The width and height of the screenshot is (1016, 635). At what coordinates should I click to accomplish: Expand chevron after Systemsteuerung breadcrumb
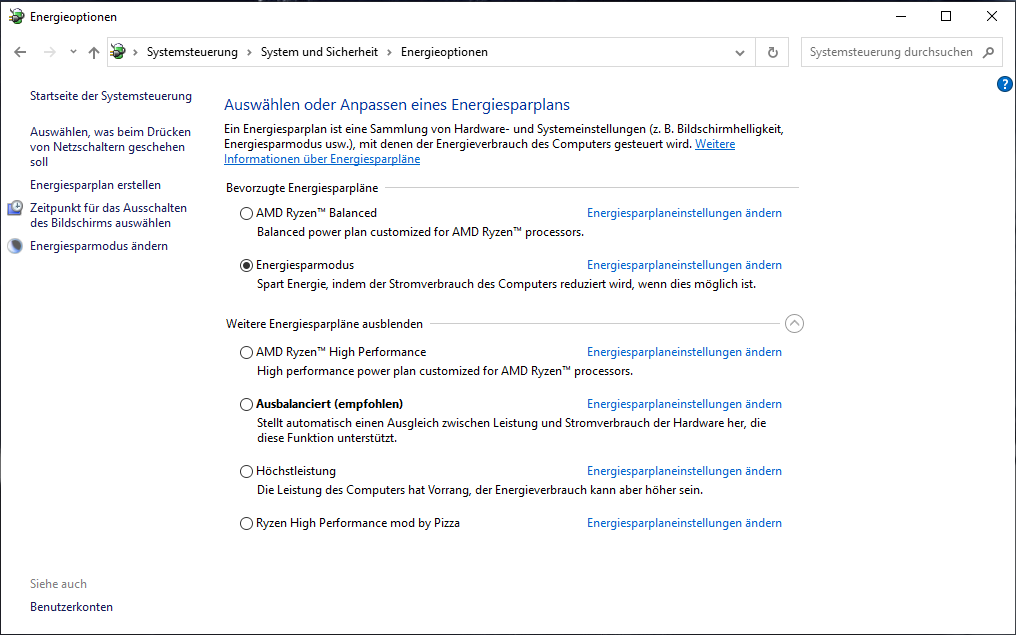coord(249,52)
